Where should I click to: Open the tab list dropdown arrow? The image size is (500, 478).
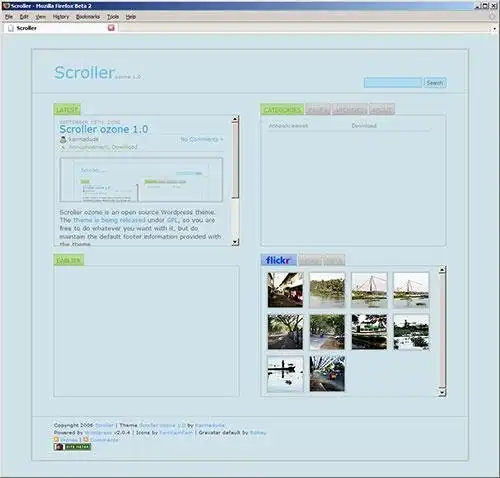click(x=494, y=29)
